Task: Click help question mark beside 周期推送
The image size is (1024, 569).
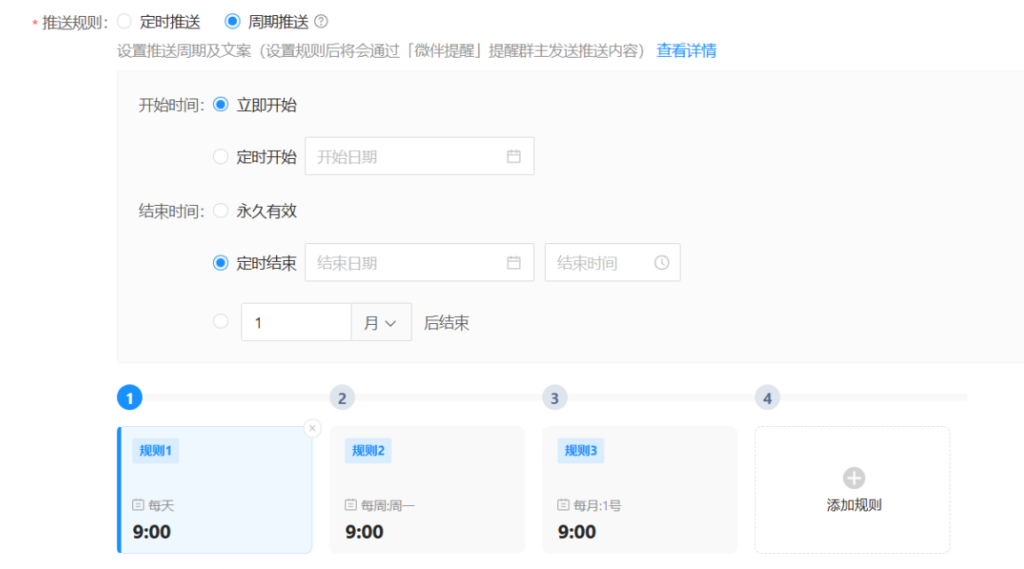Action: [x=321, y=21]
